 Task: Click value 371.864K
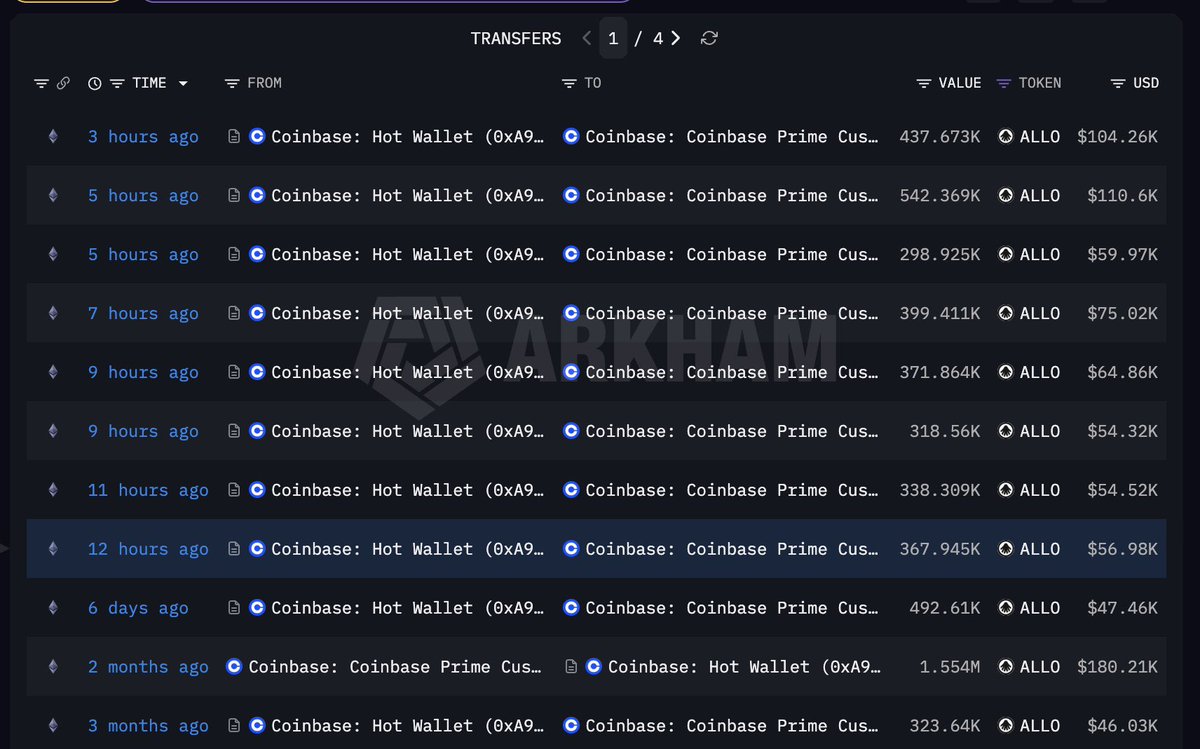pos(940,372)
